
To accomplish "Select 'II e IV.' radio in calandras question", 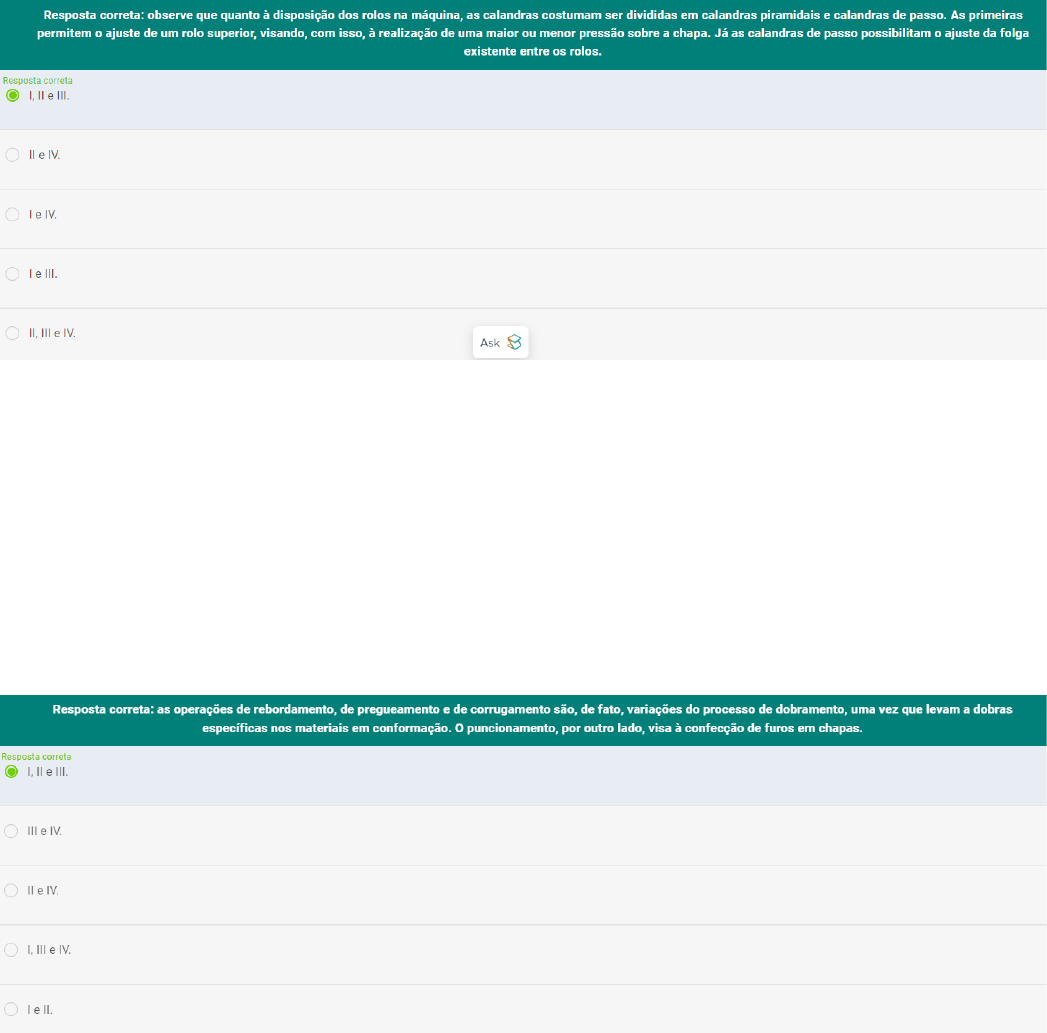I will point(12,155).
